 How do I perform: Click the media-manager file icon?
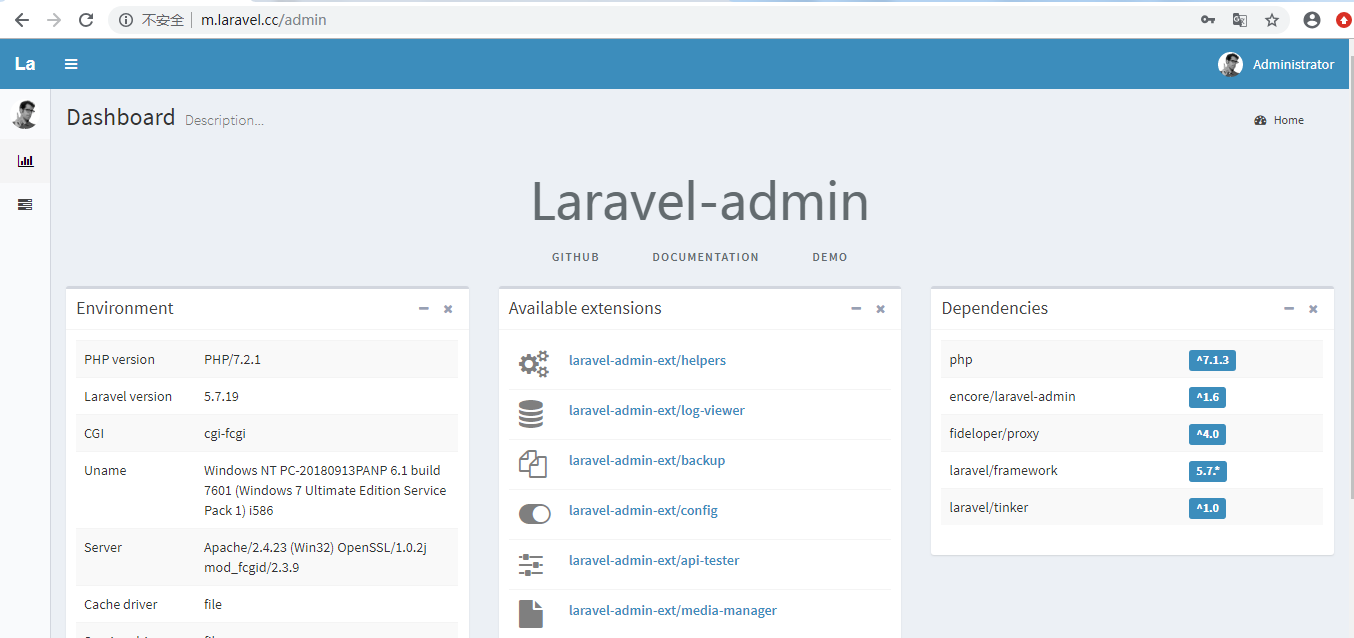point(531,614)
